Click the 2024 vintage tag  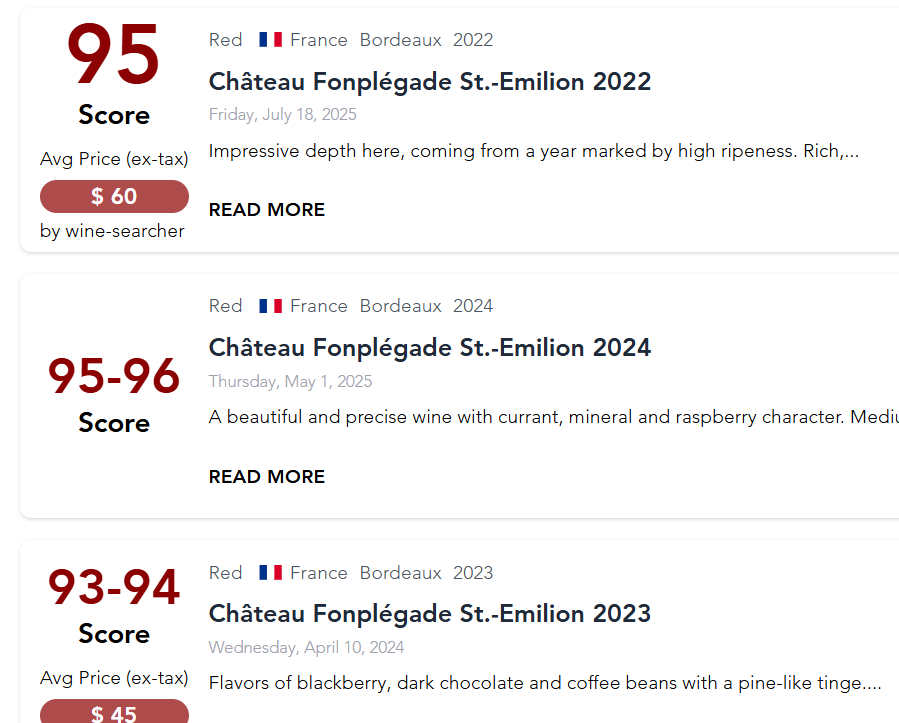pos(473,306)
